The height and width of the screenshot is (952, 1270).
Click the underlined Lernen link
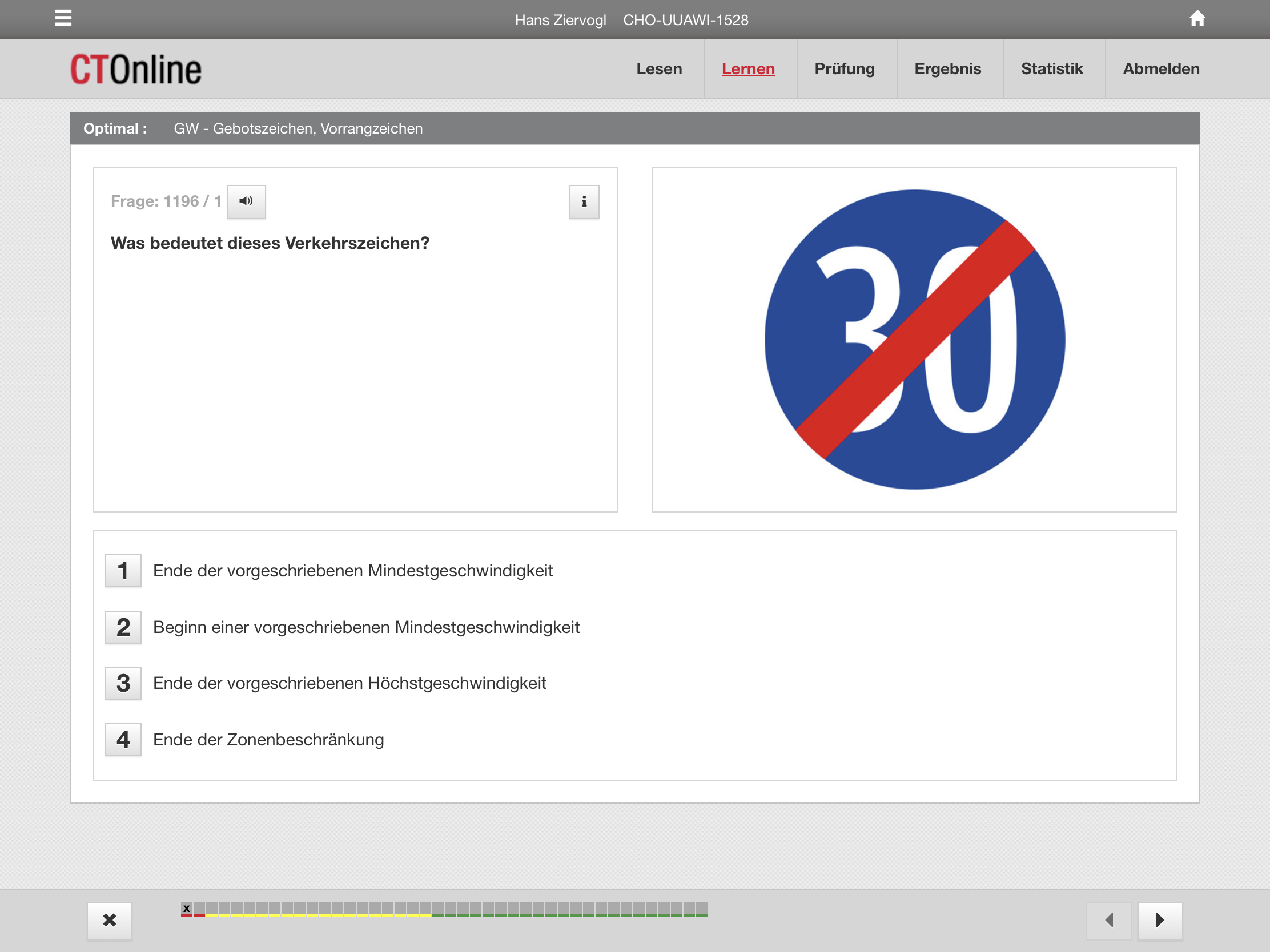pyautogui.click(x=748, y=69)
